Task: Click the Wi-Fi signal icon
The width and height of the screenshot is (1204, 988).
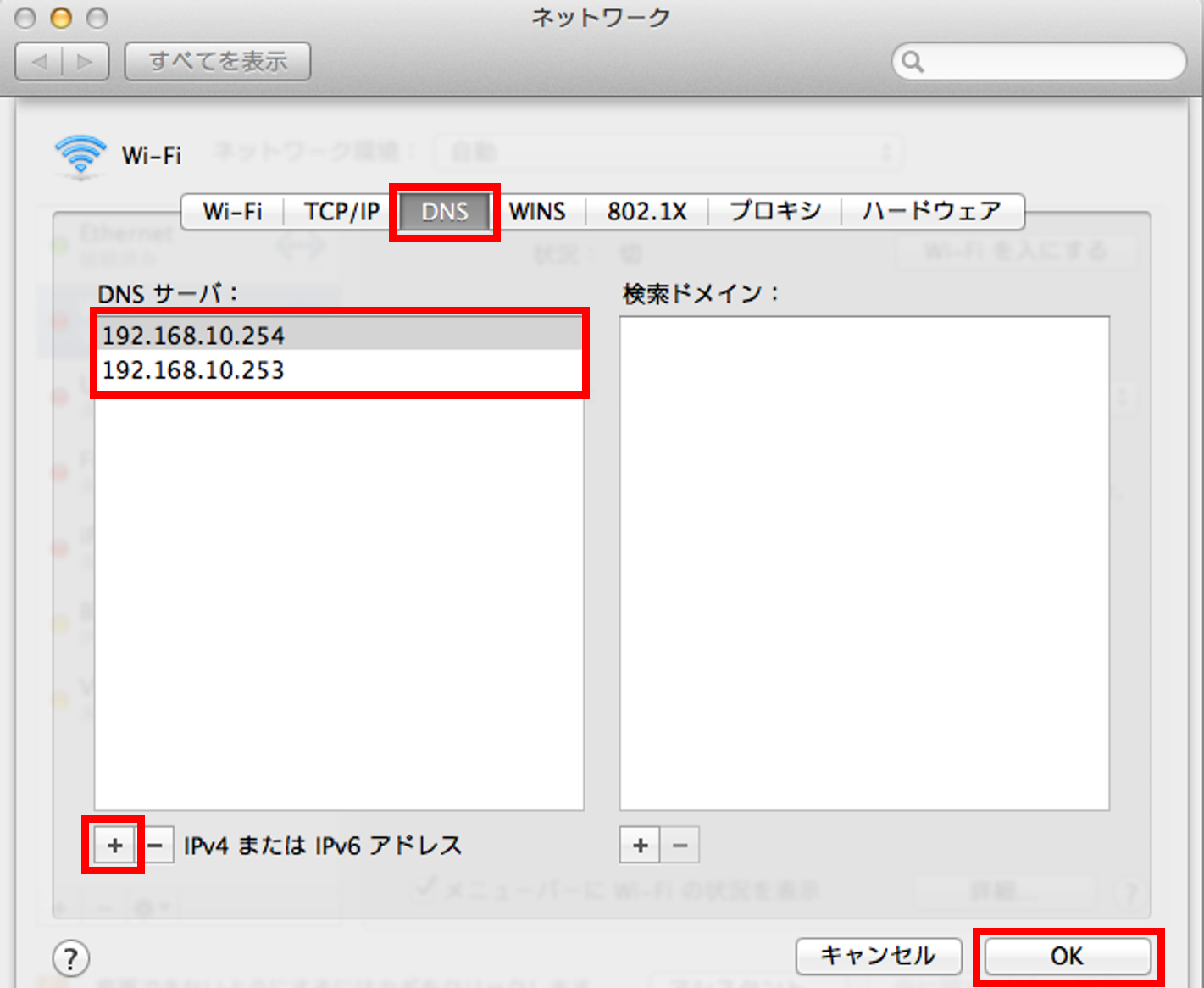Action: [80, 156]
